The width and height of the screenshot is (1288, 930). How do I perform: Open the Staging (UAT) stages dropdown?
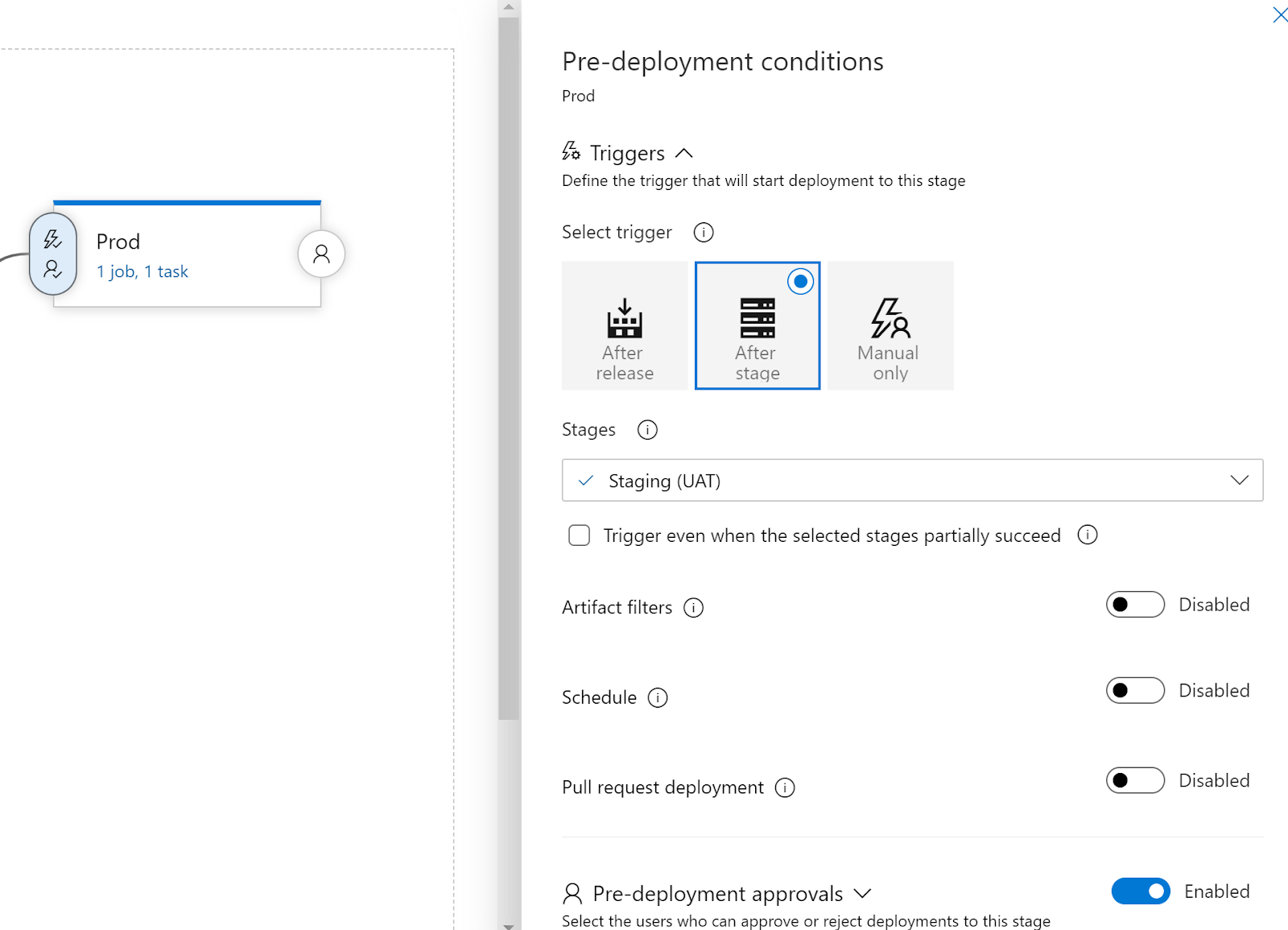(1240, 480)
